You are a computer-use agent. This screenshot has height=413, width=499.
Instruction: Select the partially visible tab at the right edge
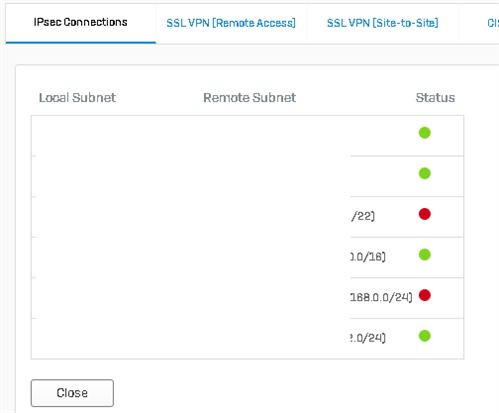click(493, 23)
